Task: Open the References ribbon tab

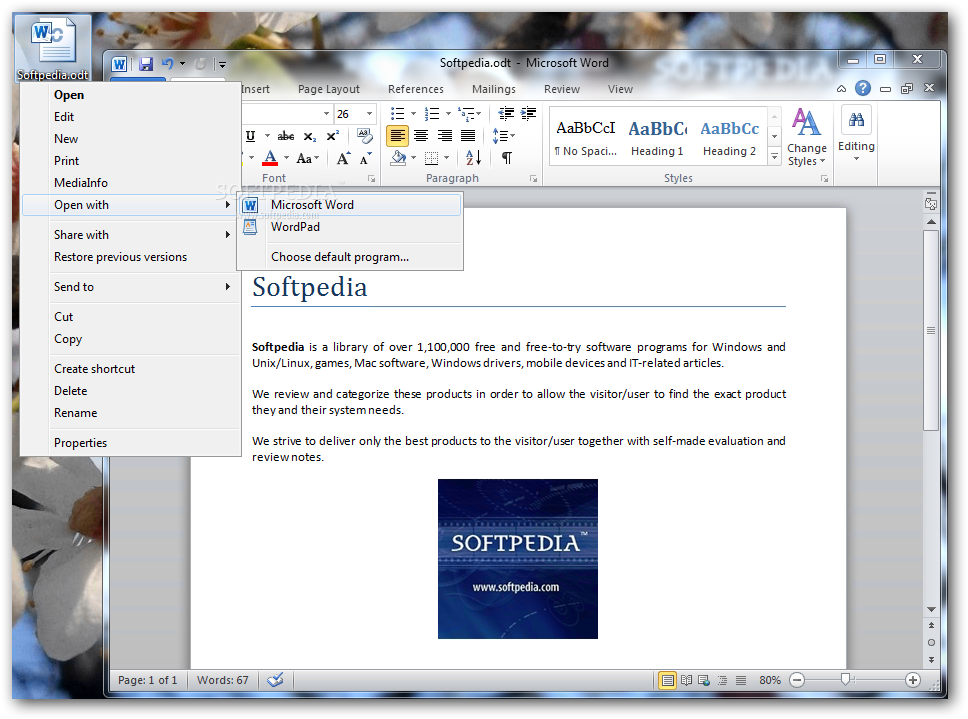Action: pos(415,89)
